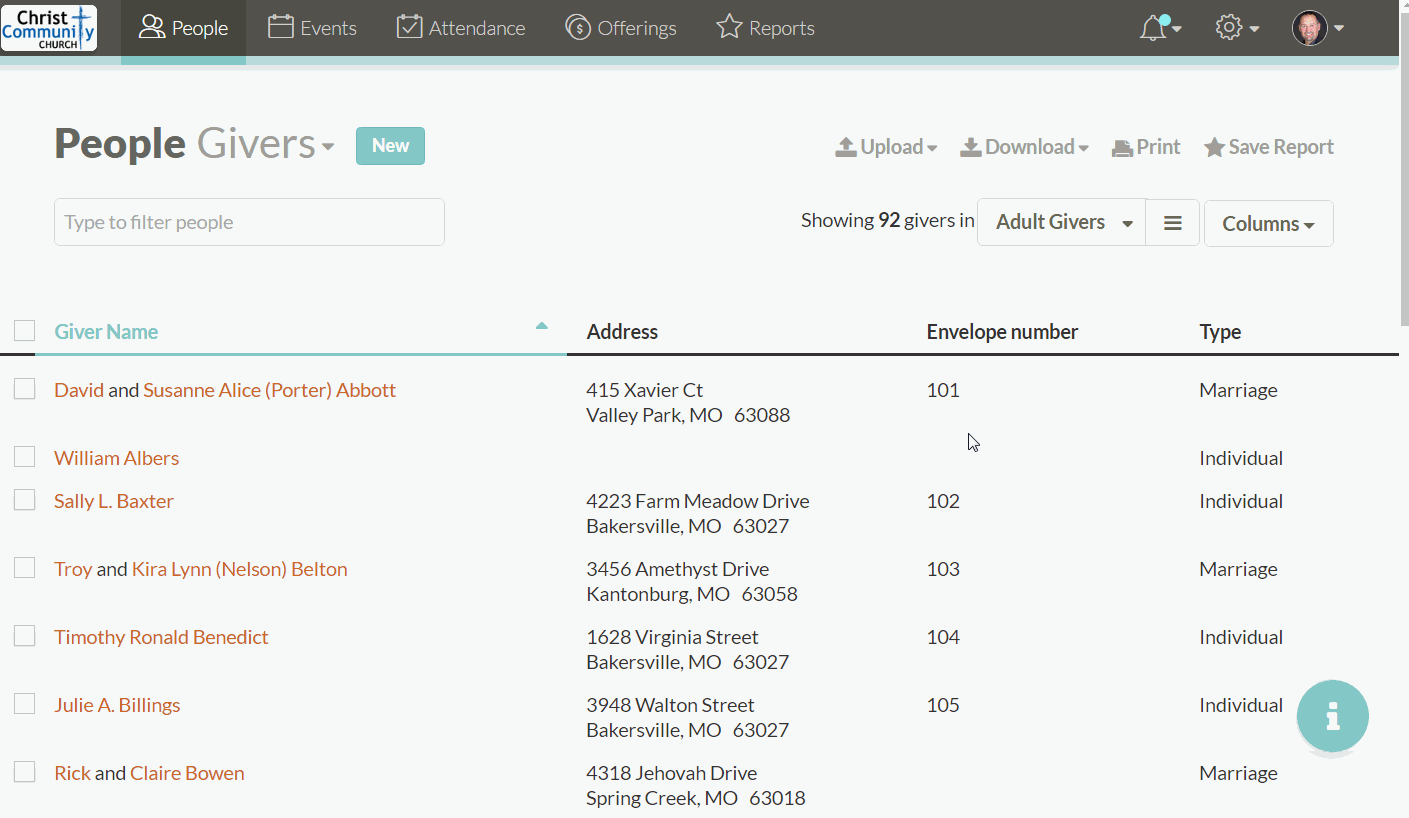Open the Print icon
Image resolution: width=1409 pixels, height=818 pixels.
click(x=1120, y=146)
